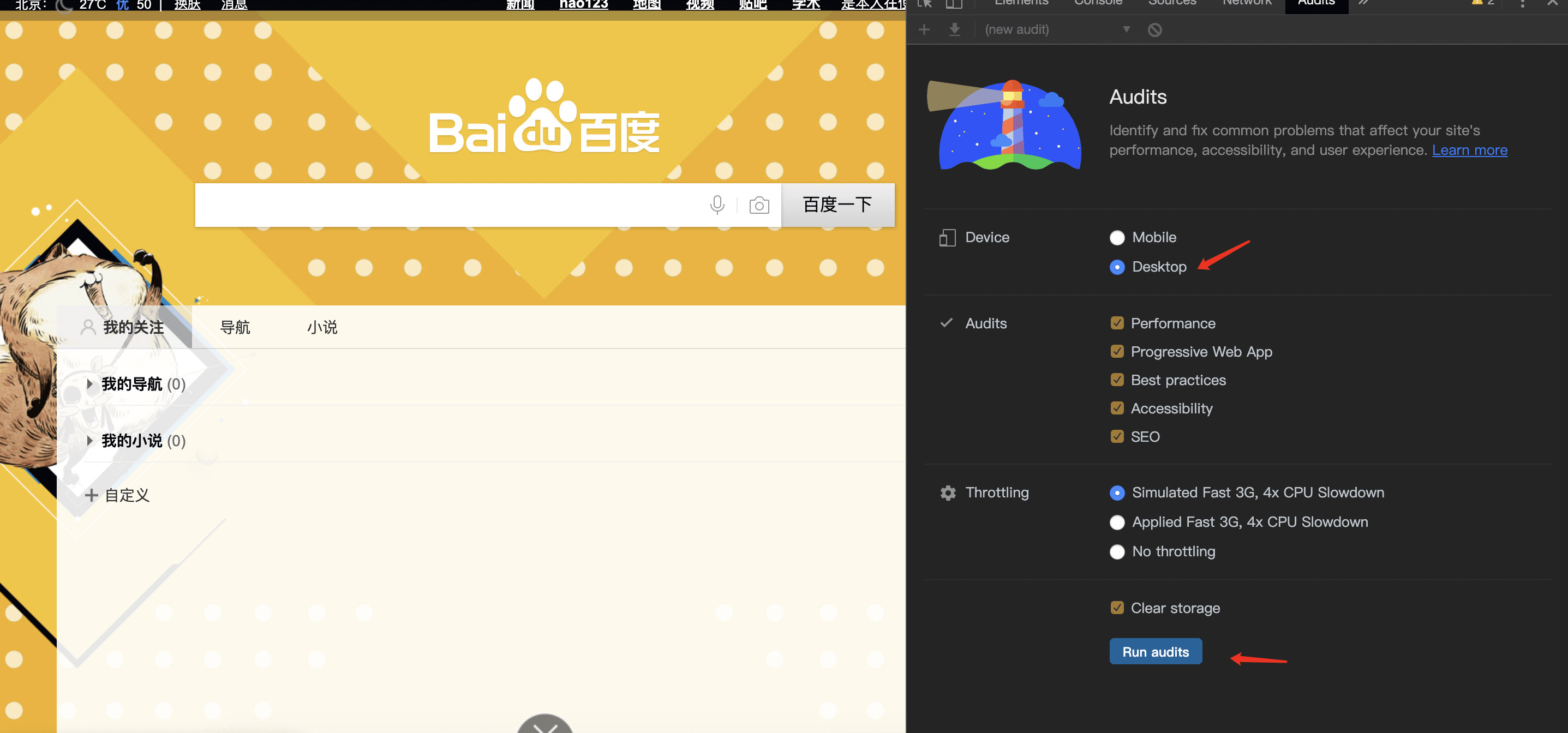Open image search via camera icon

(x=758, y=206)
